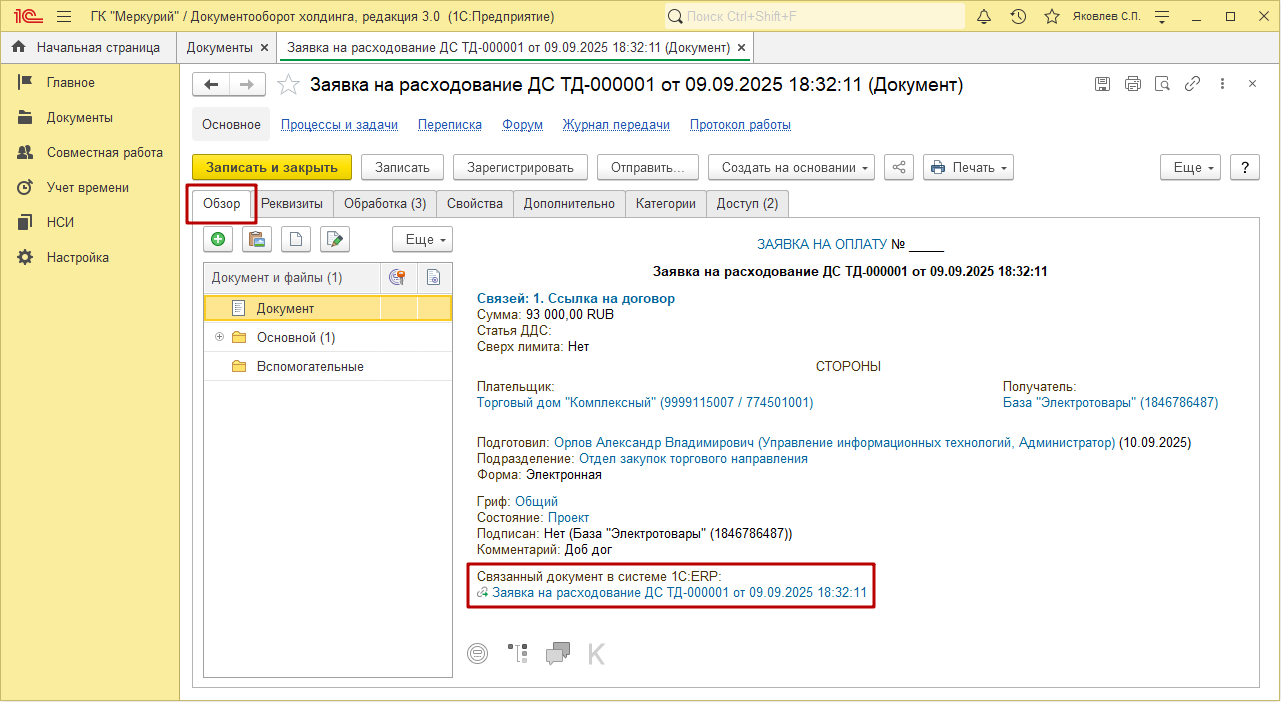Open linked 1C:ERP Заявка на расходование link

(x=679, y=592)
